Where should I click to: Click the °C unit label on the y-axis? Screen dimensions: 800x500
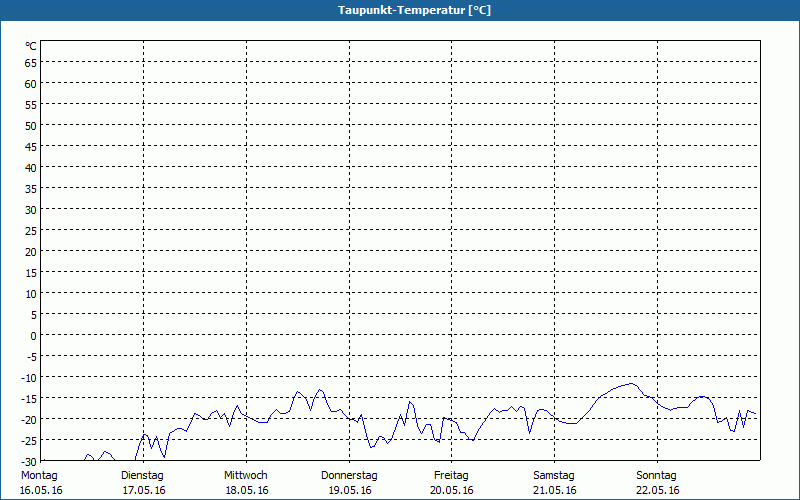31,46
